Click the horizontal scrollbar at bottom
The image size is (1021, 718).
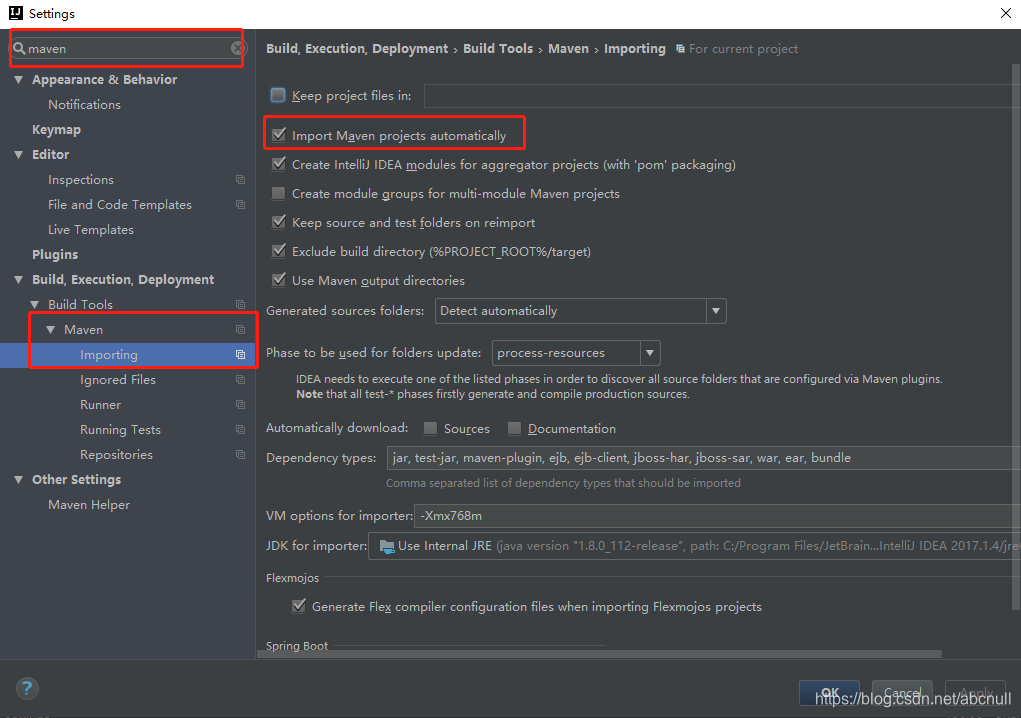pyautogui.click(x=599, y=654)
